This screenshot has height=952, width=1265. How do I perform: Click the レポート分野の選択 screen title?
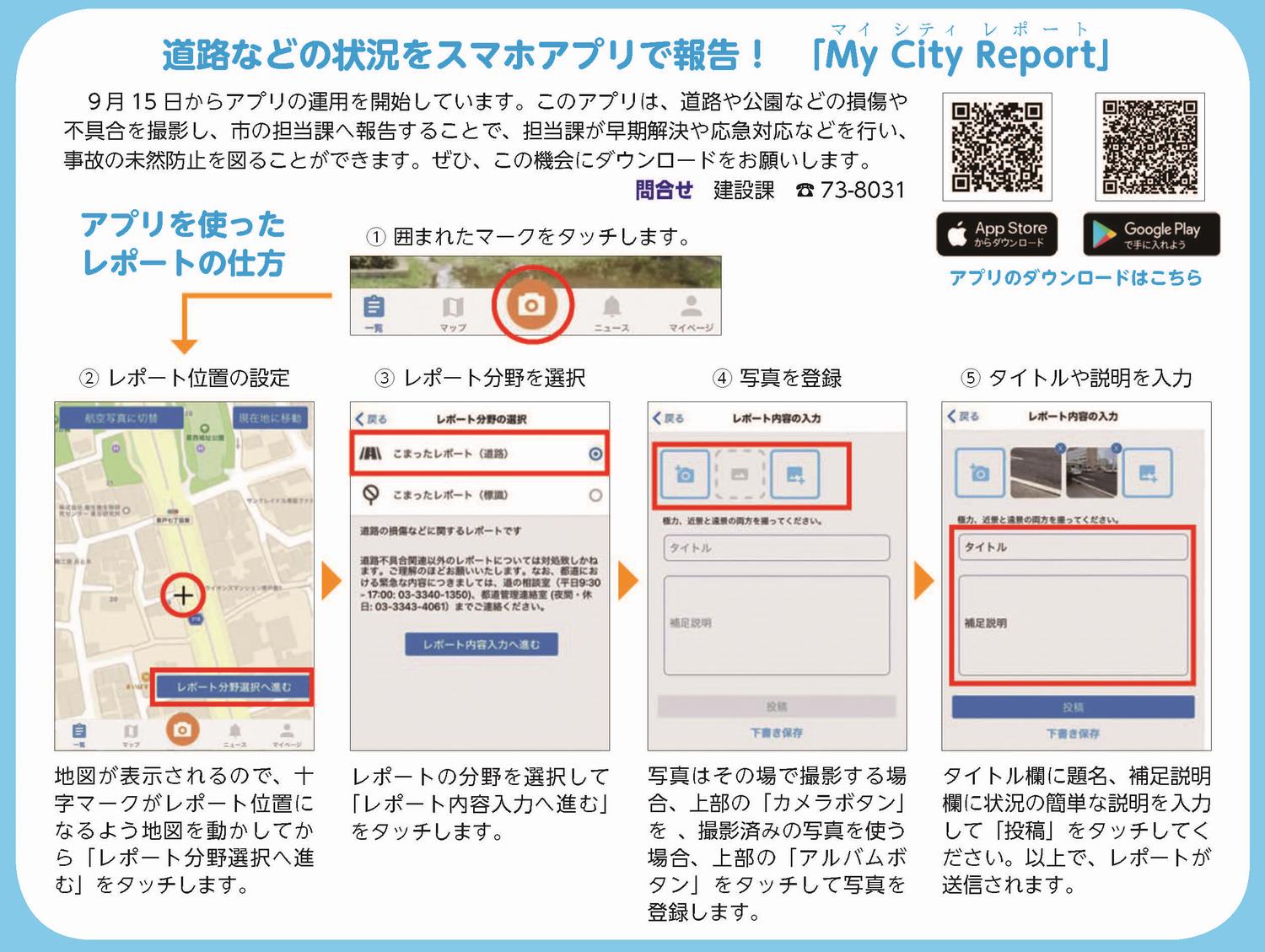[x=482, y=419]
